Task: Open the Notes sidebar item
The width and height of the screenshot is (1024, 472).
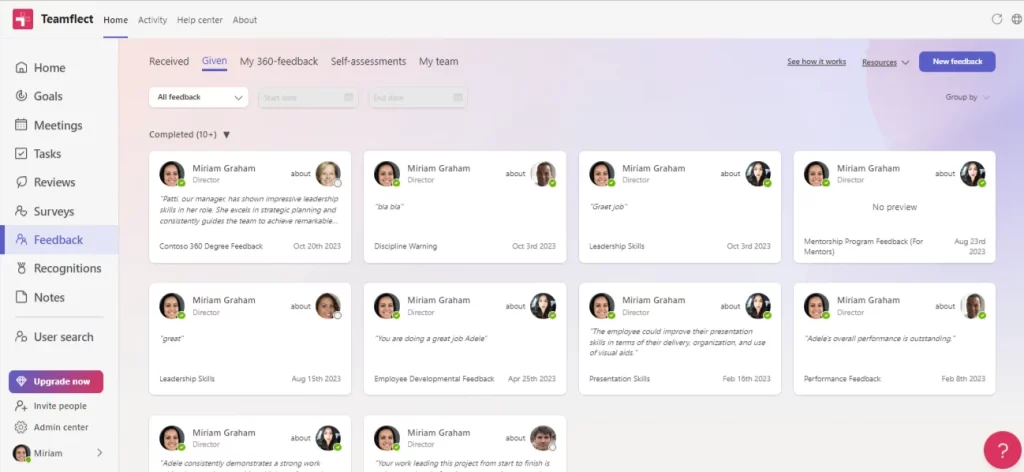Action: [x=40, y=297]
